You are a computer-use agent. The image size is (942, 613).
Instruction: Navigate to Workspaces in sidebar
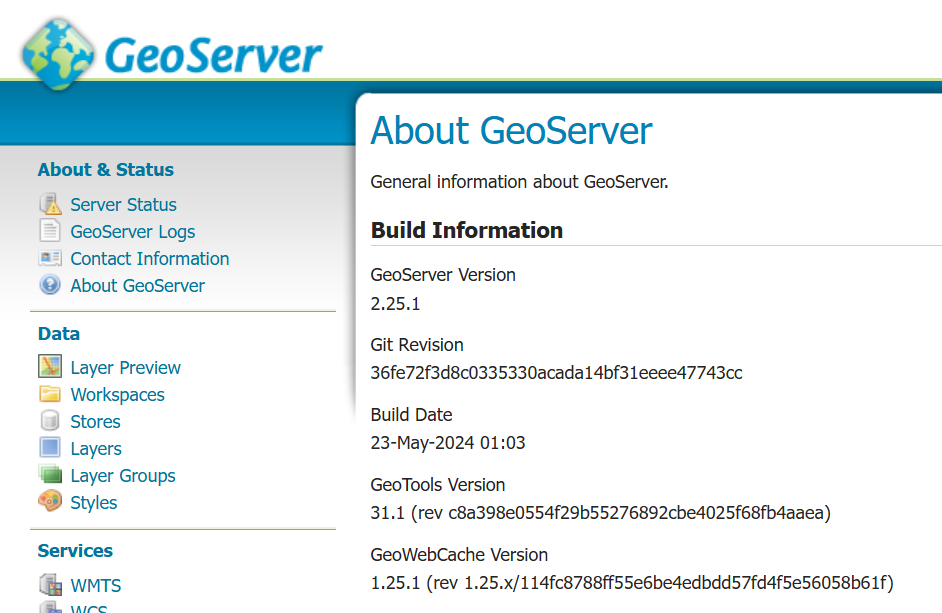point(118,395)
